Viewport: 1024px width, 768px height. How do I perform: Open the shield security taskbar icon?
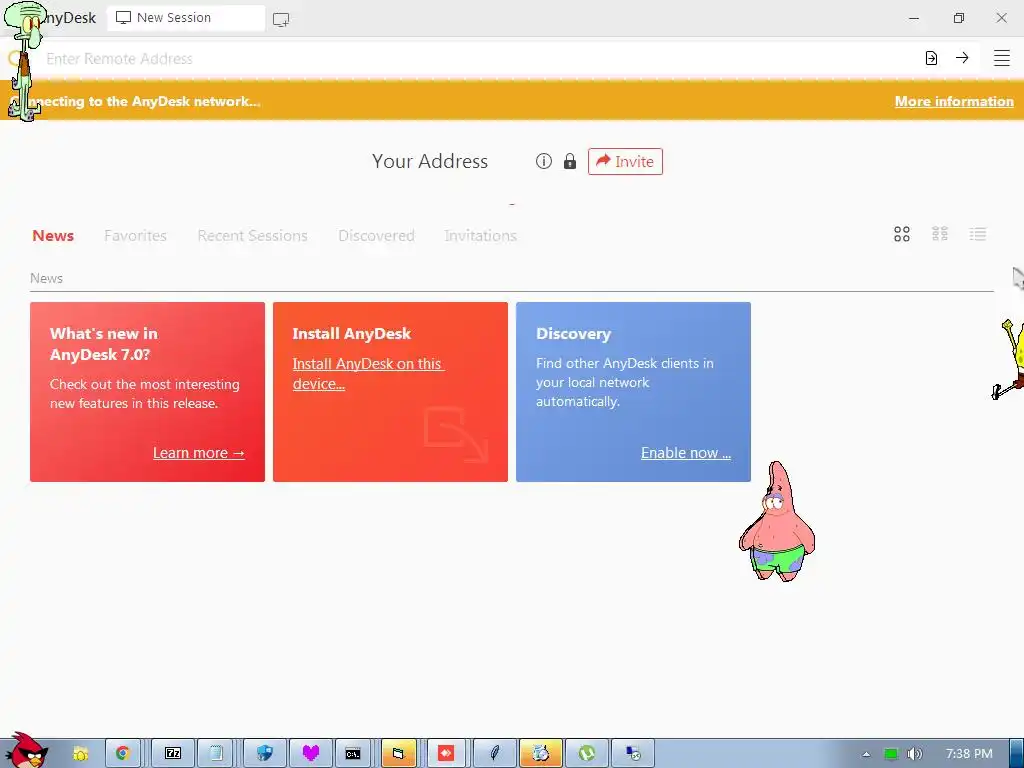[264, 754]
